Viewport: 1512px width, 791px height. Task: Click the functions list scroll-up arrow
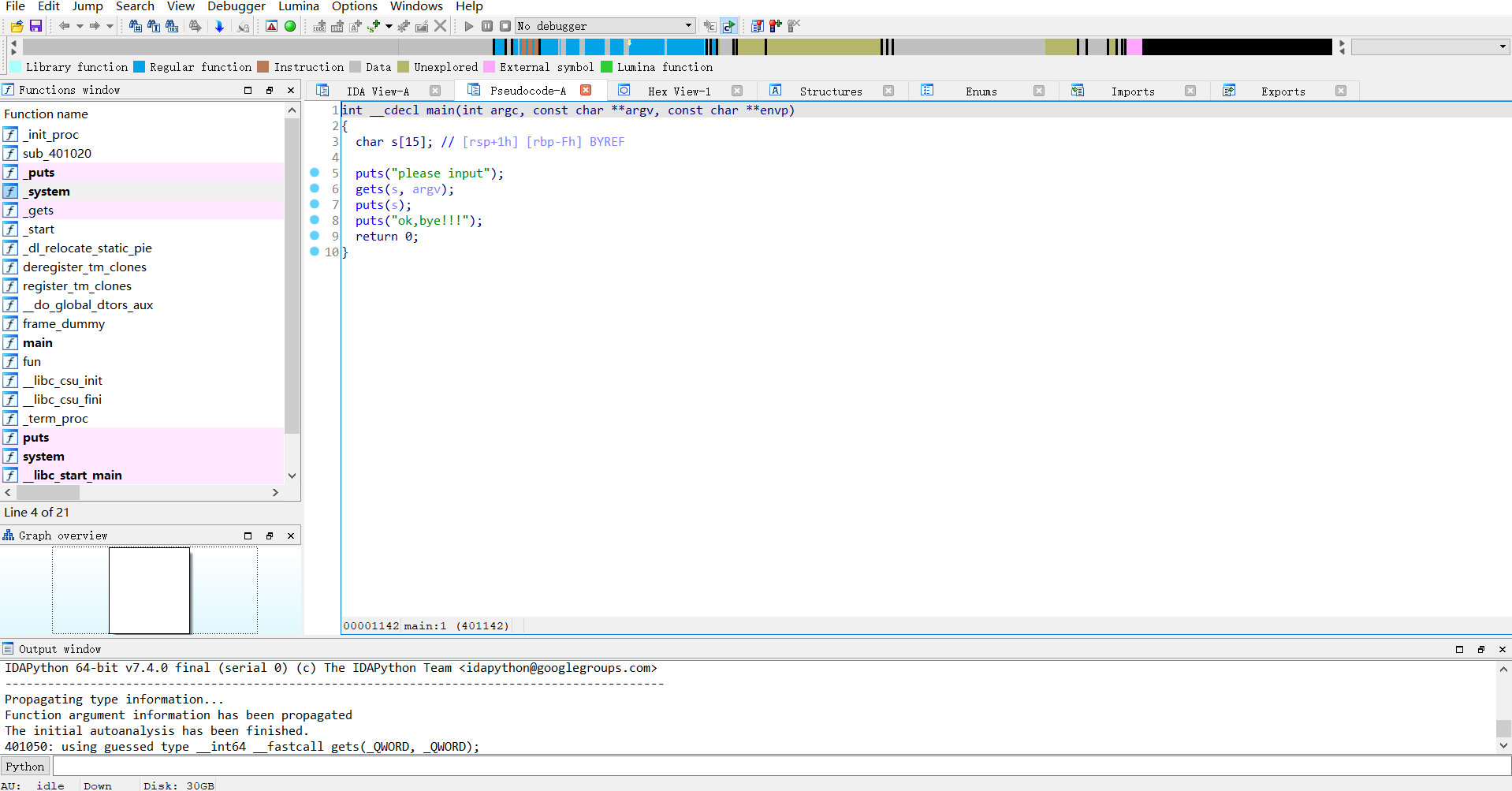[x=292, y=110]
